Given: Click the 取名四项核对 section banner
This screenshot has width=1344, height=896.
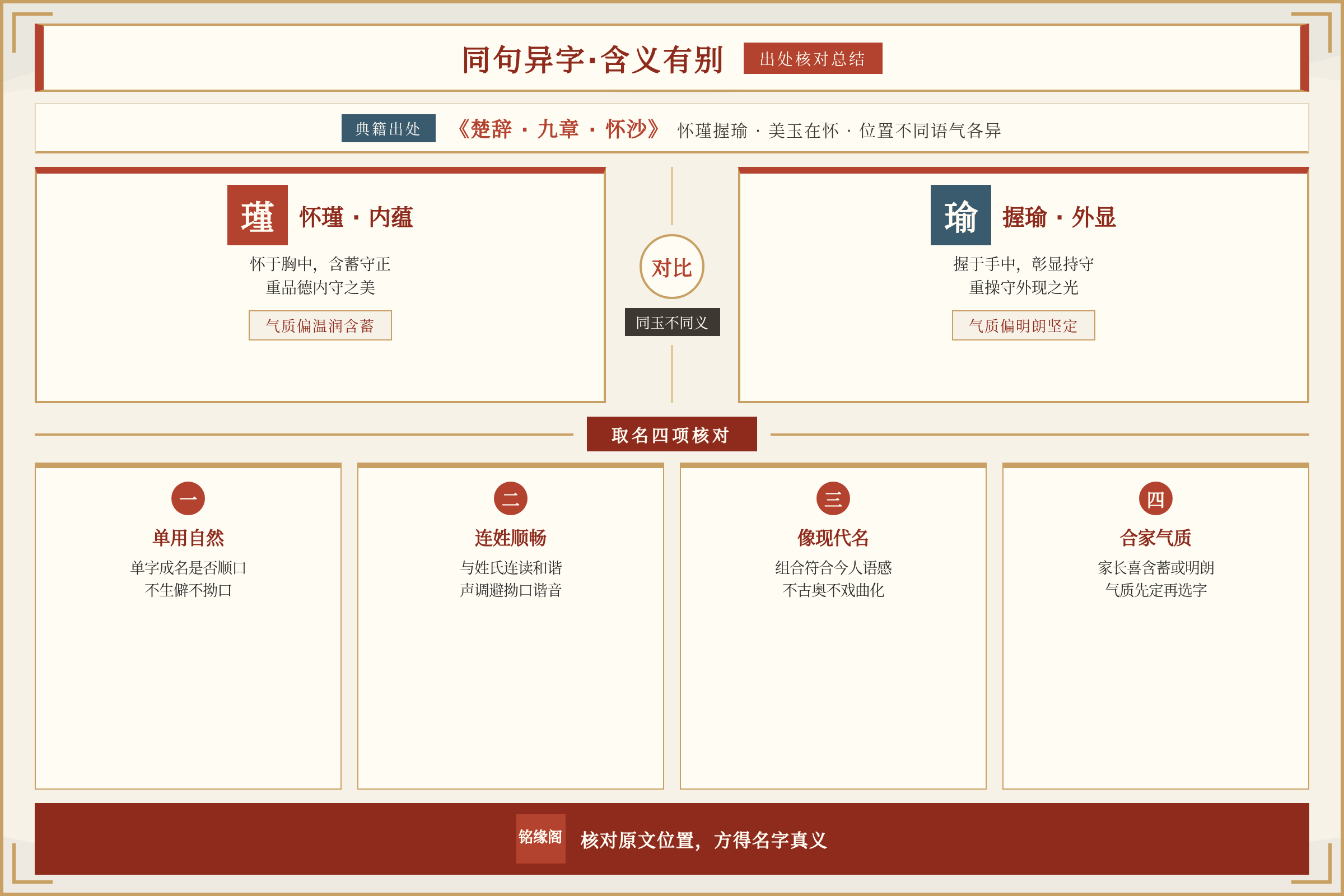Looking at the screenshot, I should 671,435.
